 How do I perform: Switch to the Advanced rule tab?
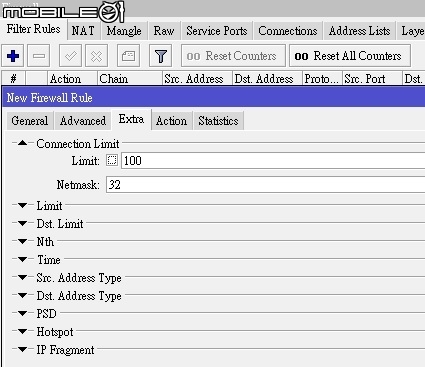83,121
